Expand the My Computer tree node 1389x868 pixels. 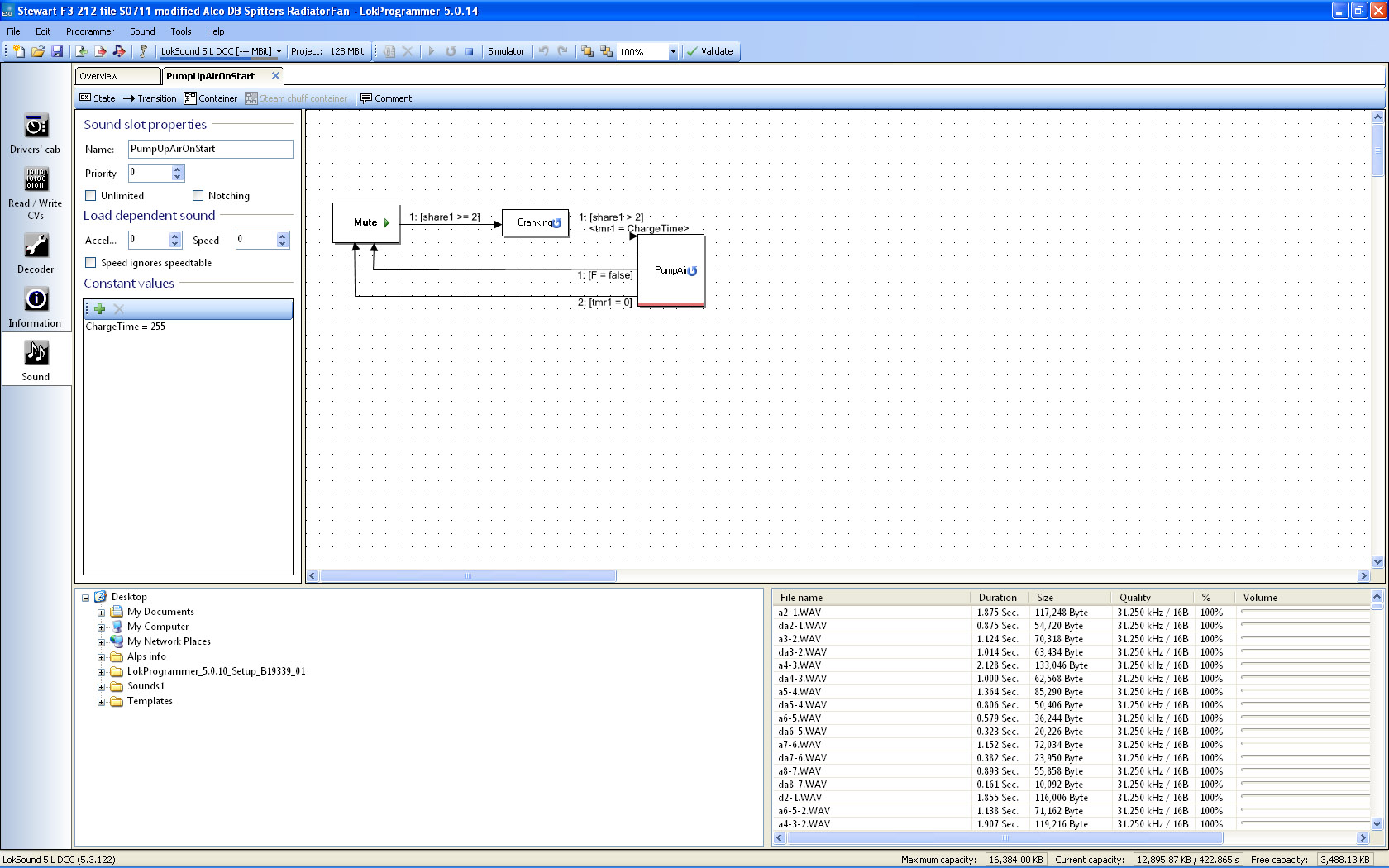(x=102, y=627)
